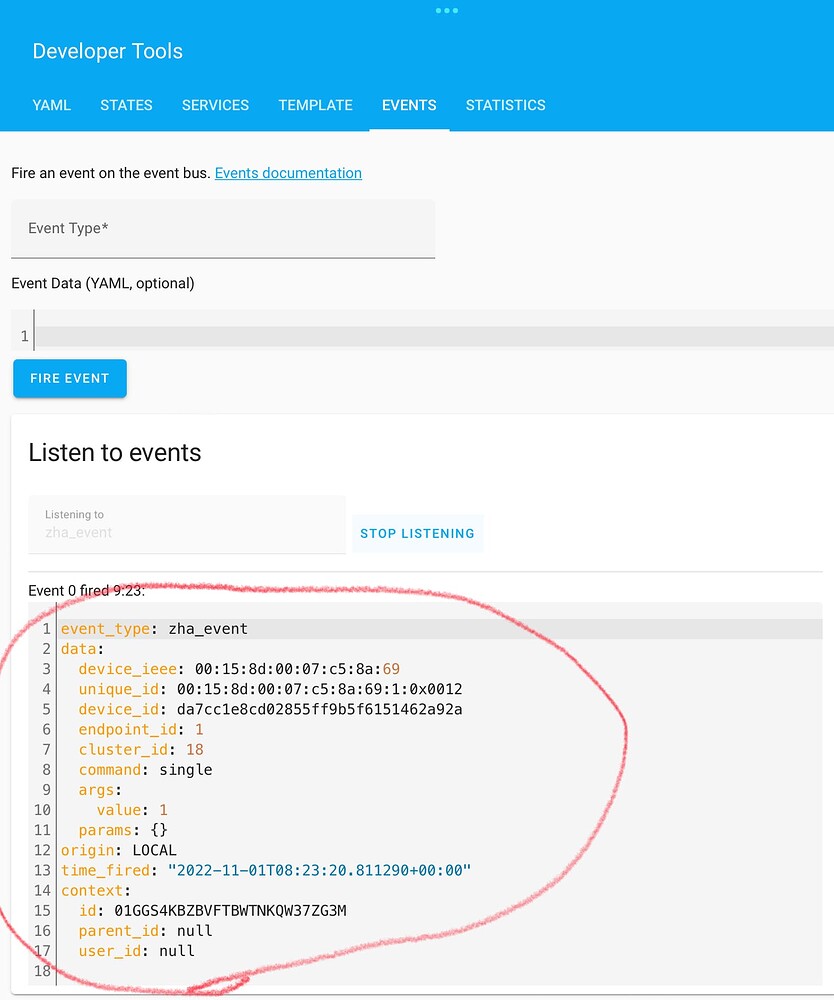The image size is (834, 1000).
Task: Switch to the TEMPLATE tab
Action: pyautogui.click(x=315, y=105)
